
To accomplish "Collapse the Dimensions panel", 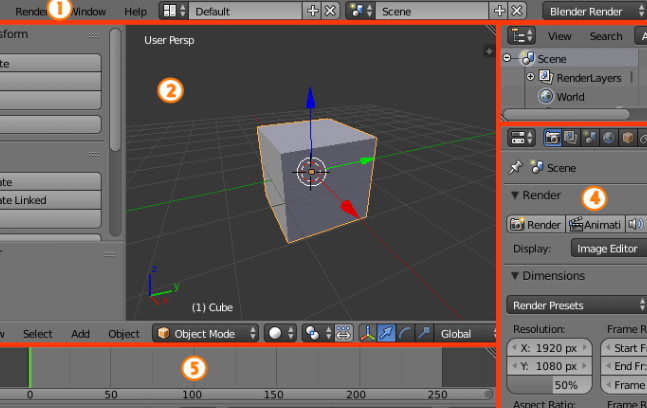I will (x=515, y=276).
